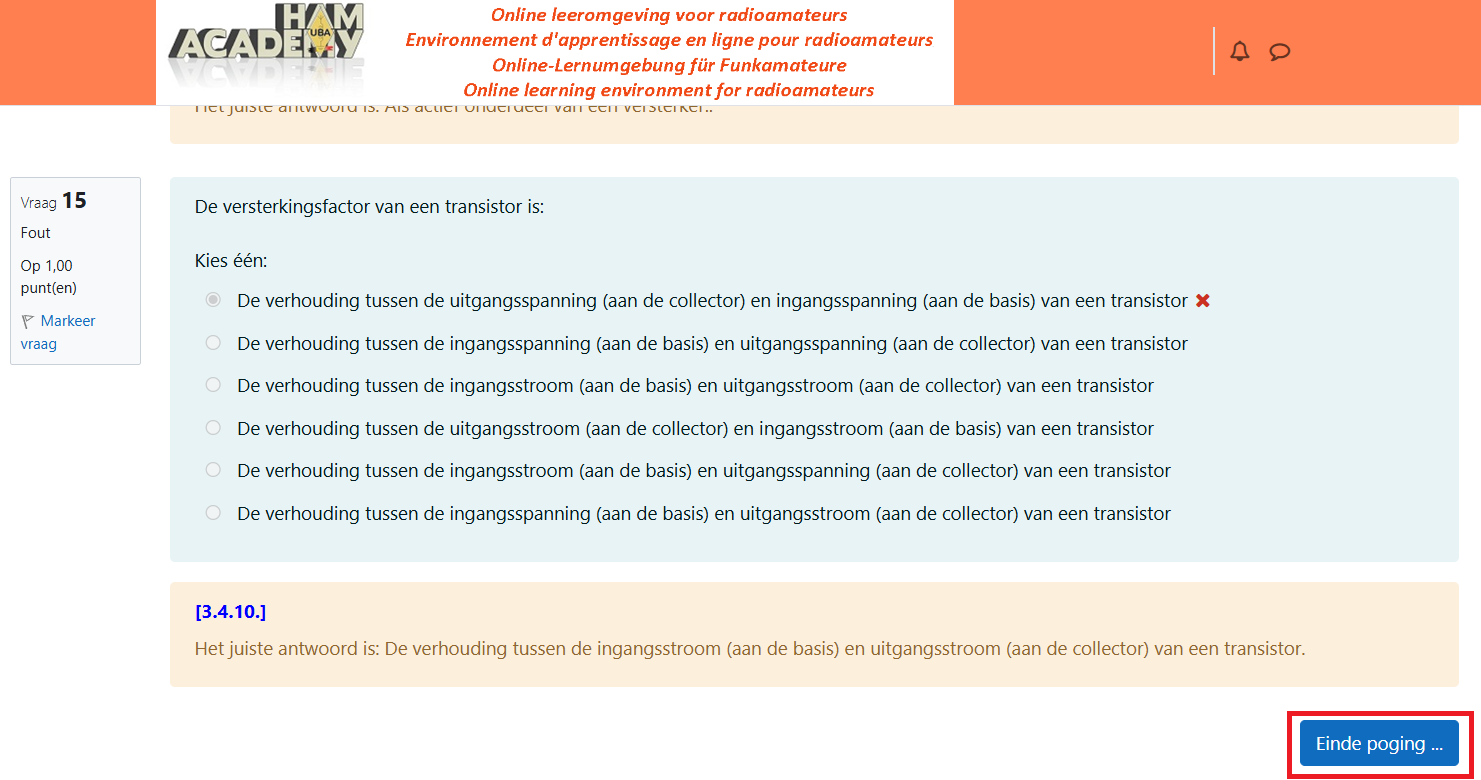The image size is (1481, 780).
Task: Click the red cross incorrect-answer mark
Action: click(1203, 300)
